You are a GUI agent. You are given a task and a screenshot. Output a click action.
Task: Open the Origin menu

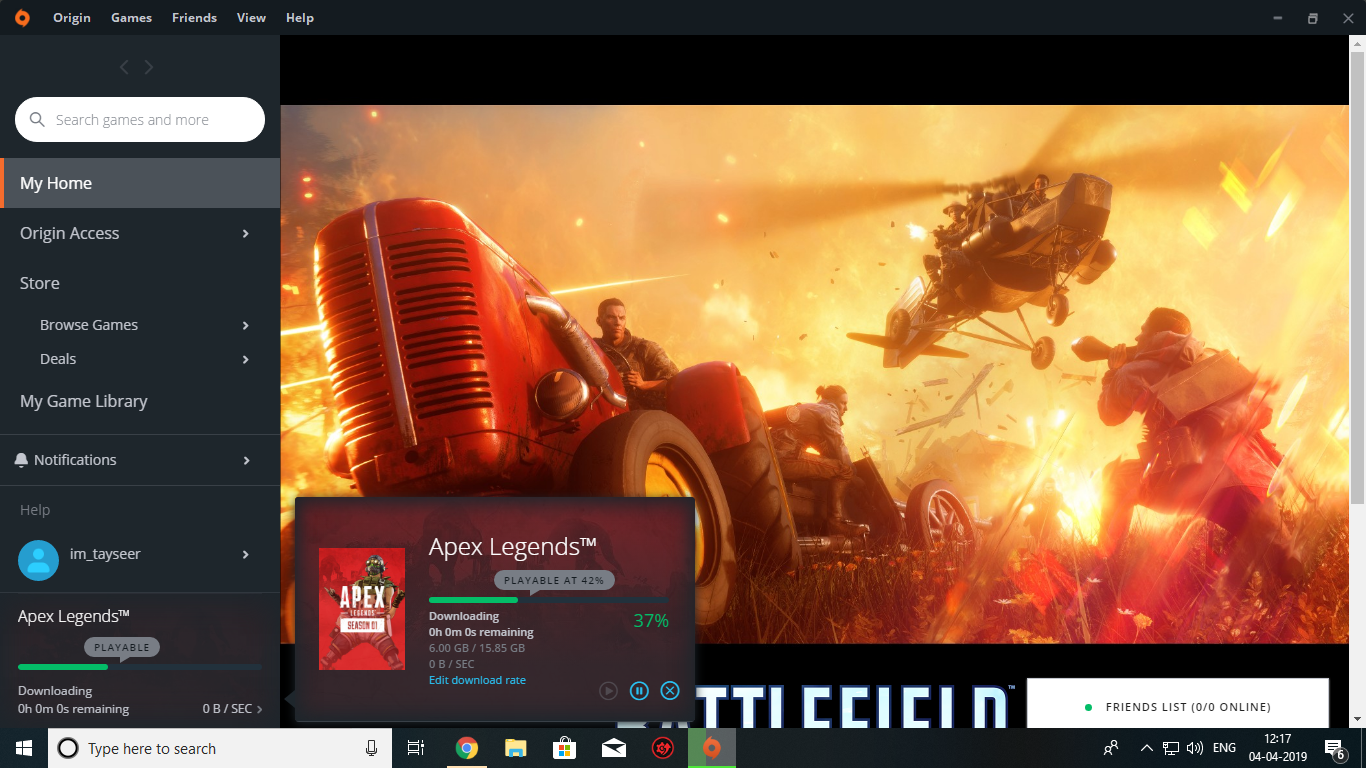[x=72, y=18]
